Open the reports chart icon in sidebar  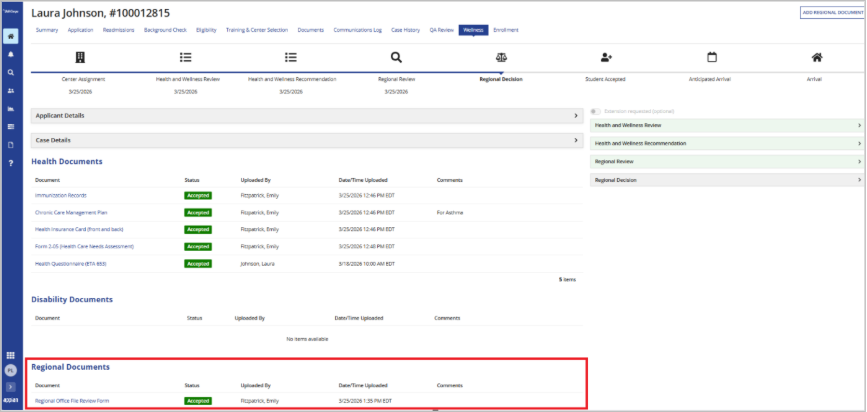(11, 109)
